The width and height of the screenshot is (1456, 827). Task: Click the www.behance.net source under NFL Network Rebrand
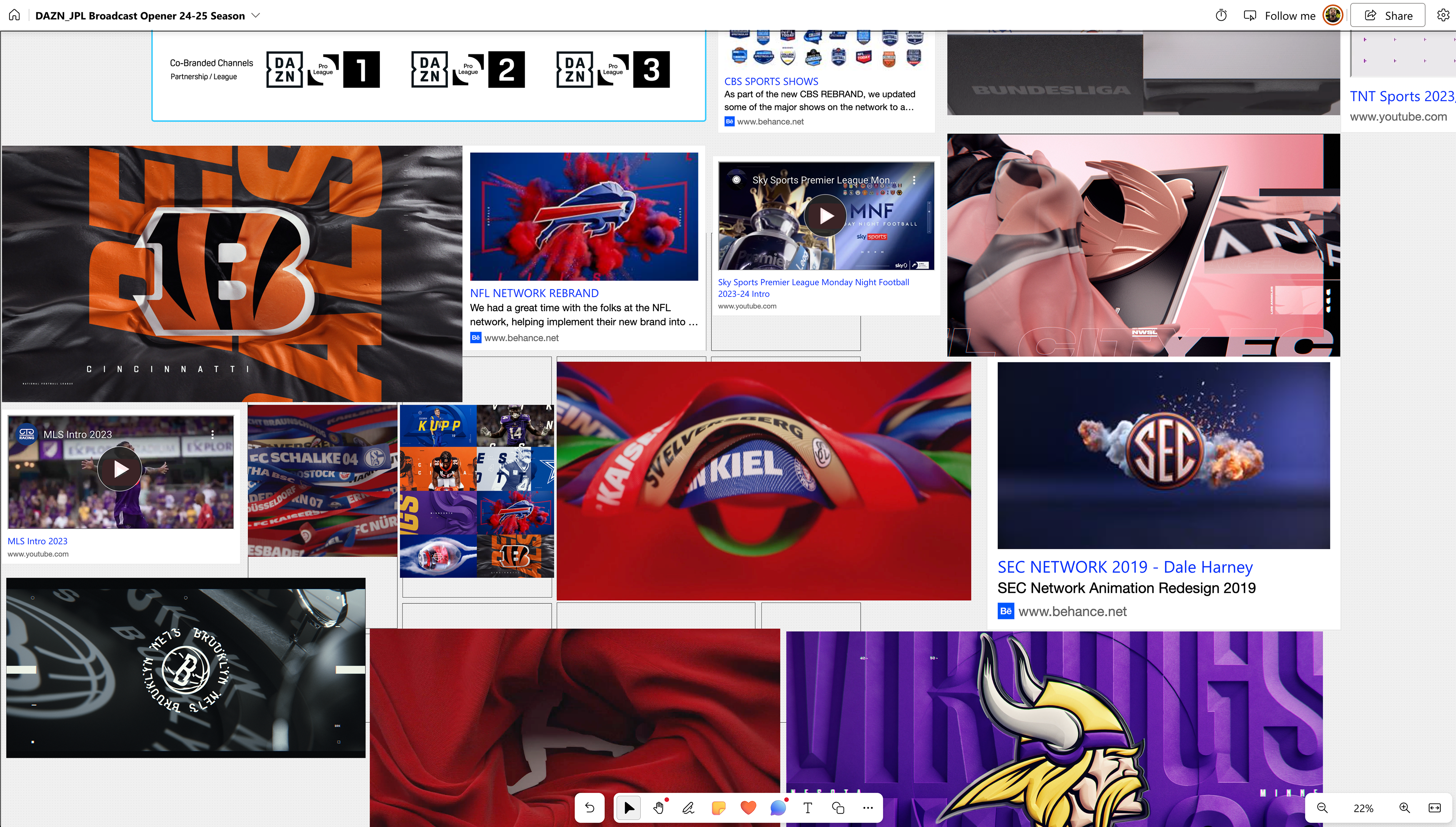[x=521, y=338]
